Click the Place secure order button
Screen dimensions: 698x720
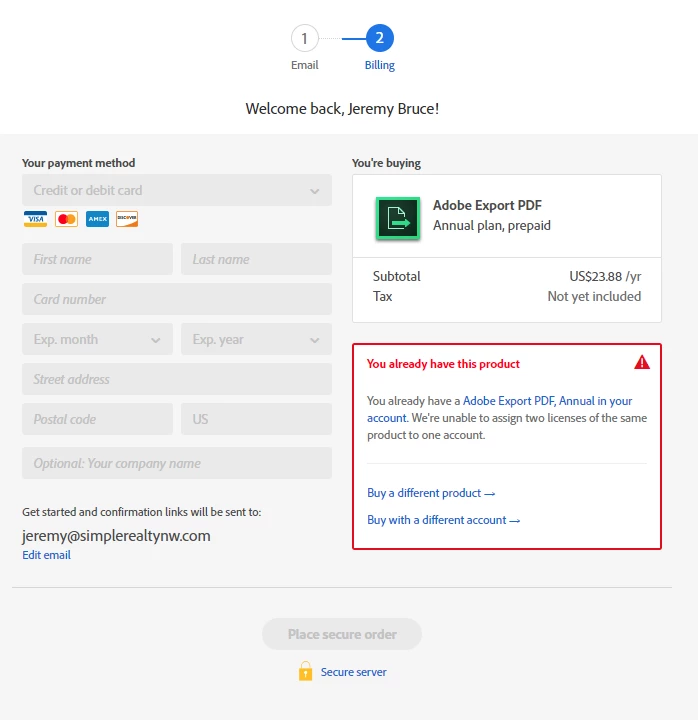tap(342, 634)
